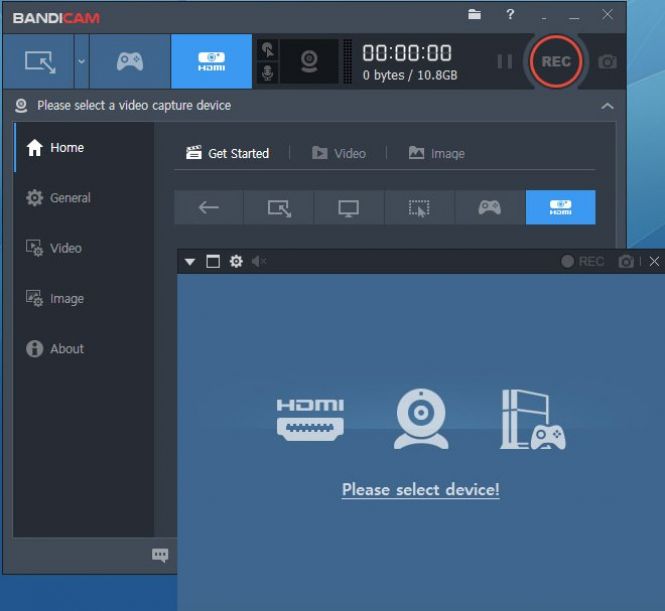
Task: Open help question mark icon
Action: pyautogui.click(x=510, y=15)
